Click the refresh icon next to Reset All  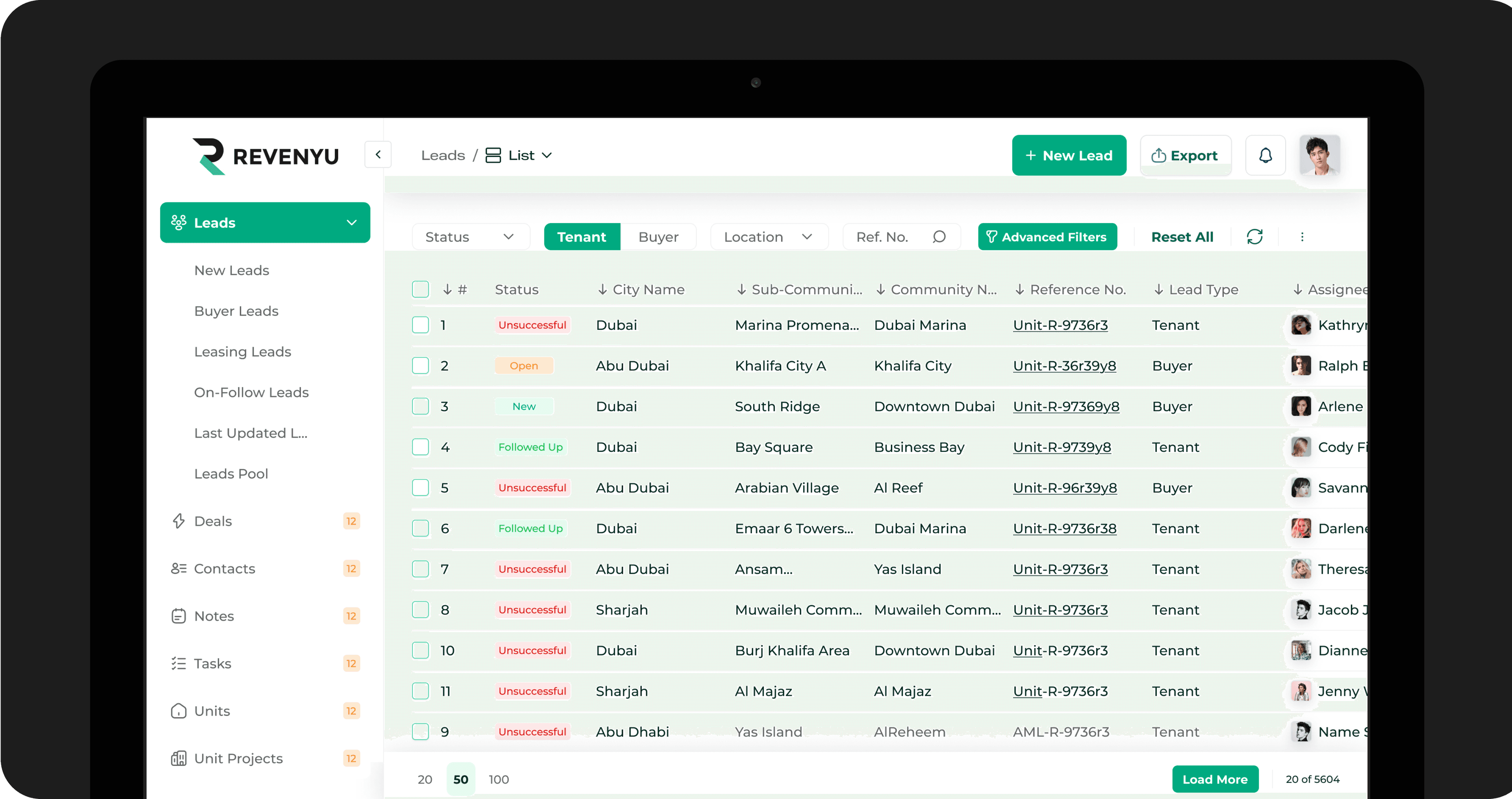(x=1254, y=237)
